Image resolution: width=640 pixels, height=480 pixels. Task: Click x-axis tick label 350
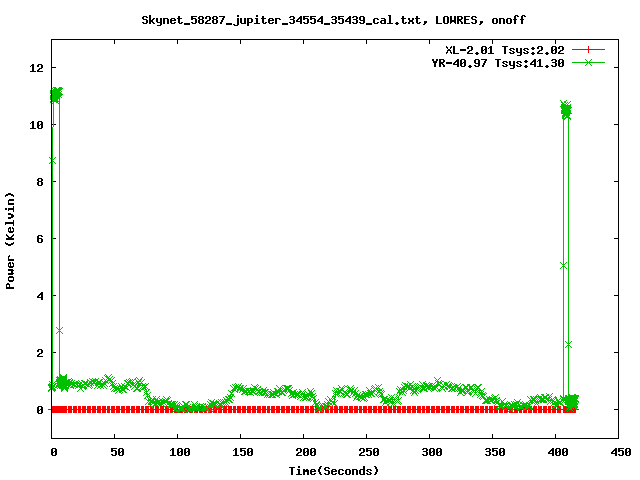point(495,452)
